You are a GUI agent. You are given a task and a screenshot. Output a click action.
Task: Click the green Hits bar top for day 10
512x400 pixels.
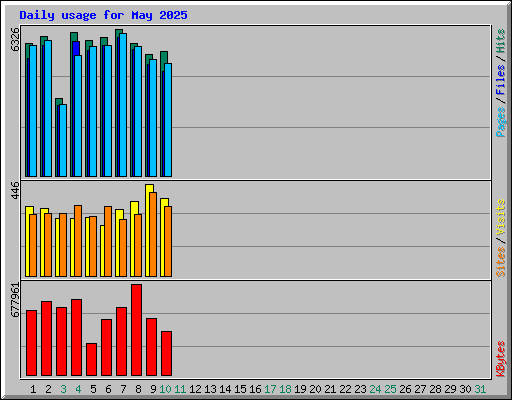point(164,57)
